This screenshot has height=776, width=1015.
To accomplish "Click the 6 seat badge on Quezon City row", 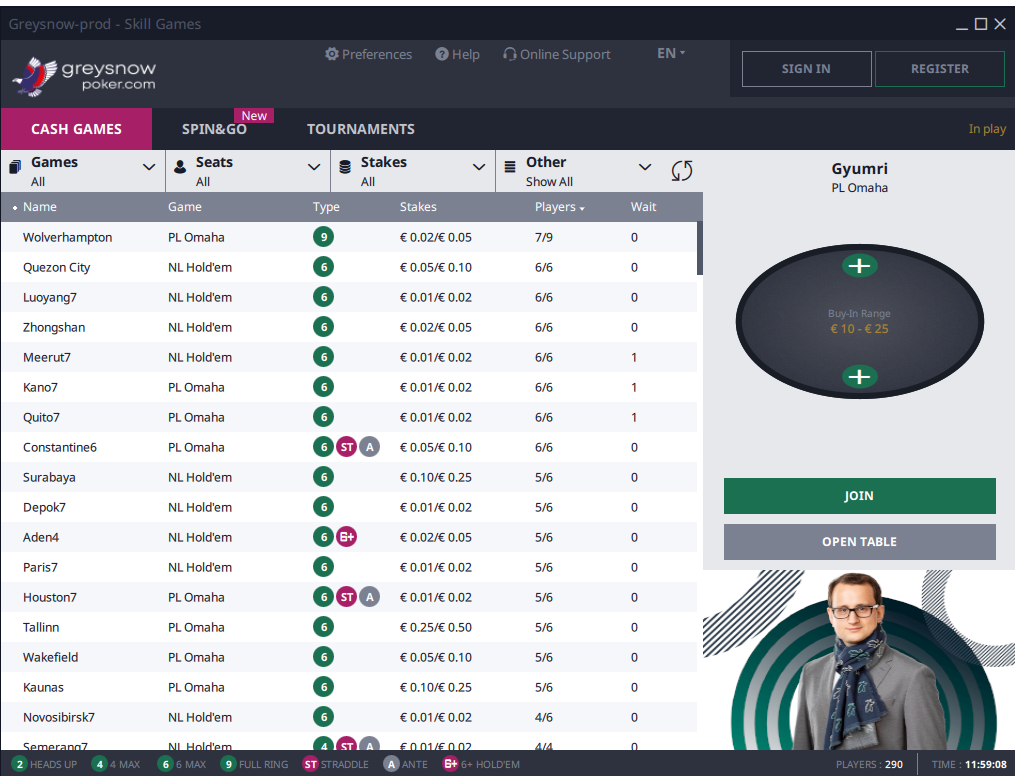I will (x=324, y=267).
